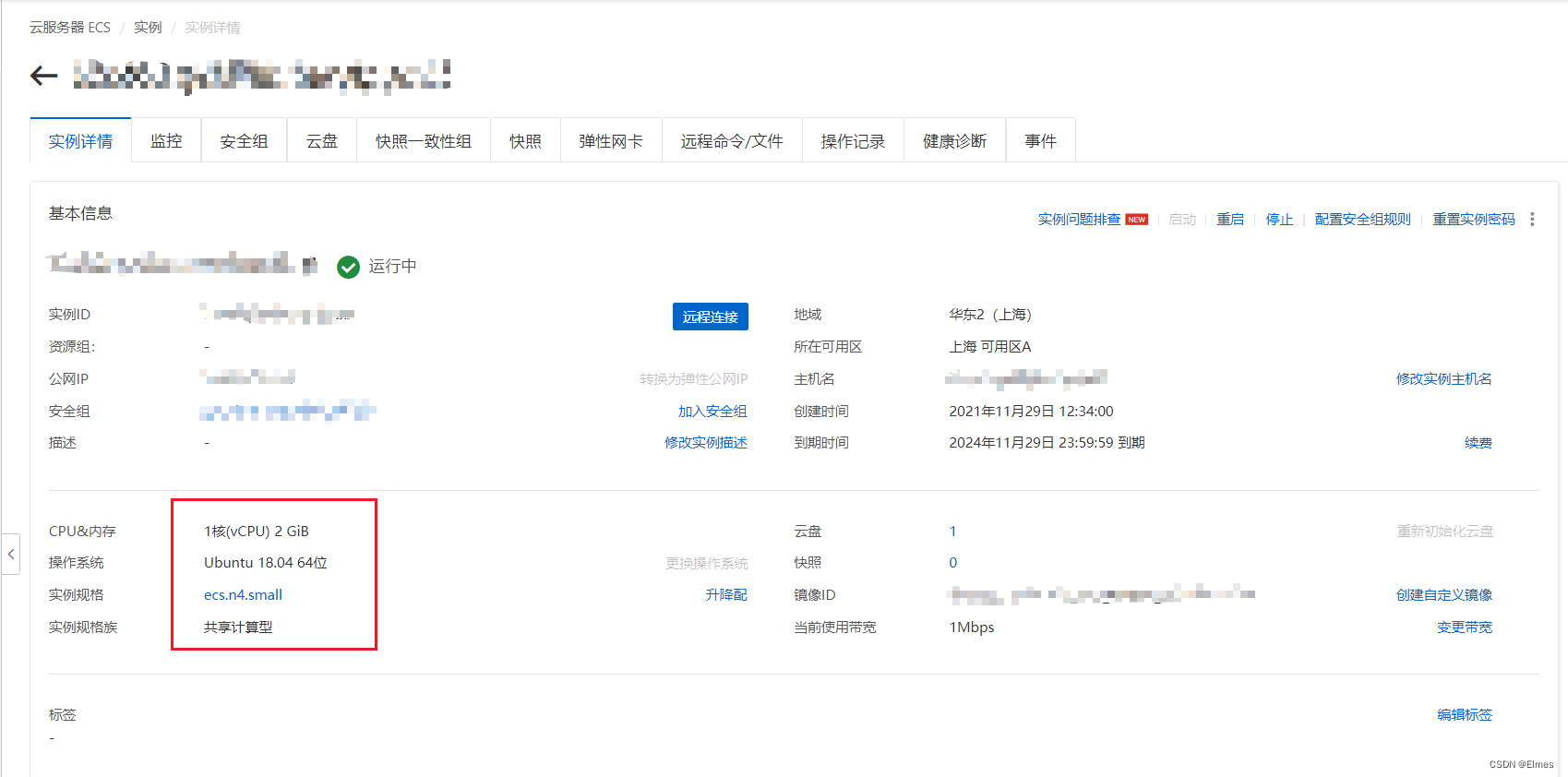Switch to the 操作记录 tab
This screenshot has width=1568, height=777.
point(853,141)
